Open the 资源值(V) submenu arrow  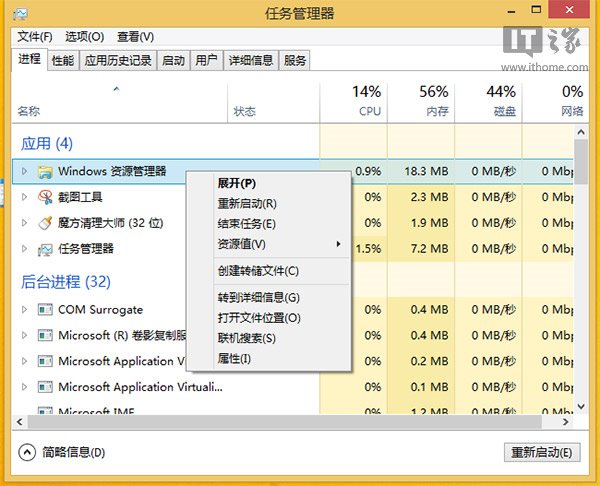pyautogui.click(x=338, y=244)
